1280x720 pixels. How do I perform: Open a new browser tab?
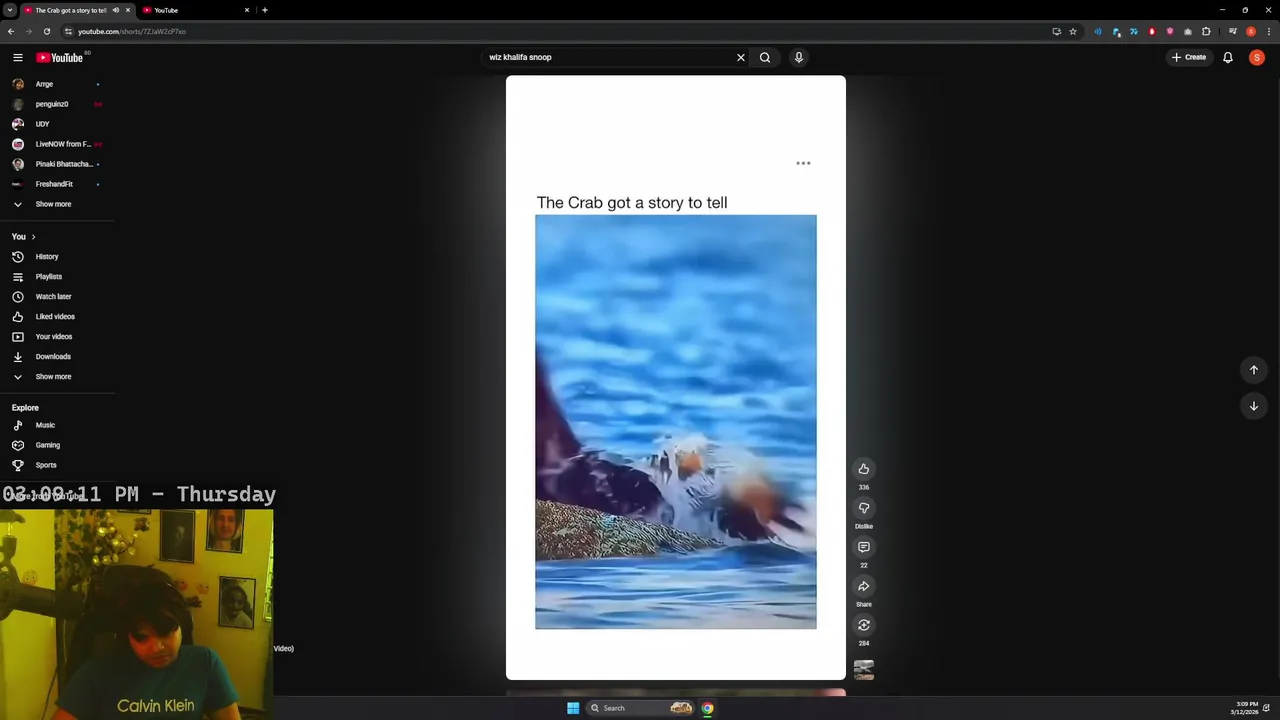click(x=264, y=10)
